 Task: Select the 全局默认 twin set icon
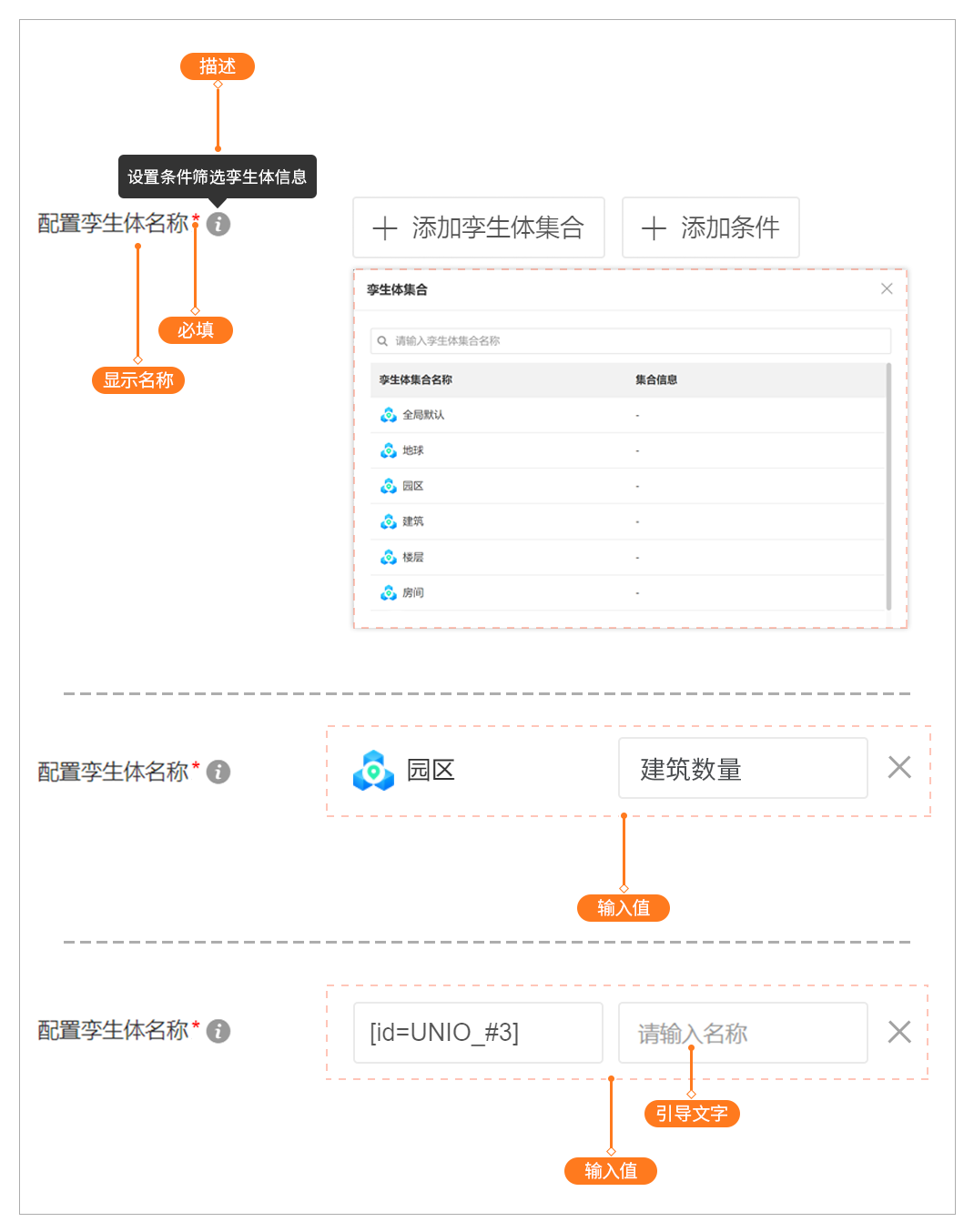pos(389,415)
